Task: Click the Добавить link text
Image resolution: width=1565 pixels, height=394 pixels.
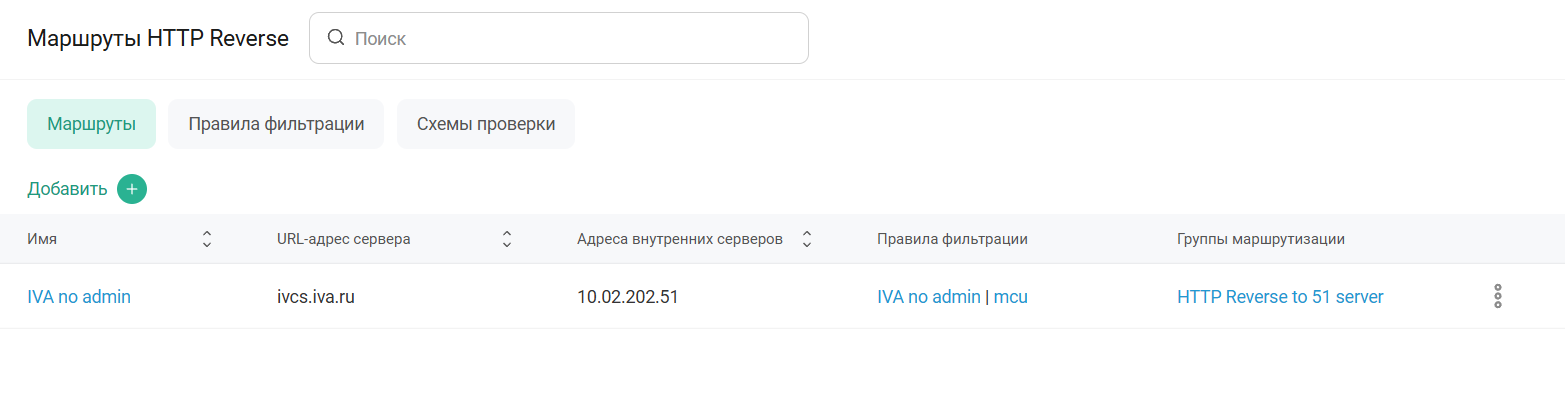Action: tap(67, 189)
